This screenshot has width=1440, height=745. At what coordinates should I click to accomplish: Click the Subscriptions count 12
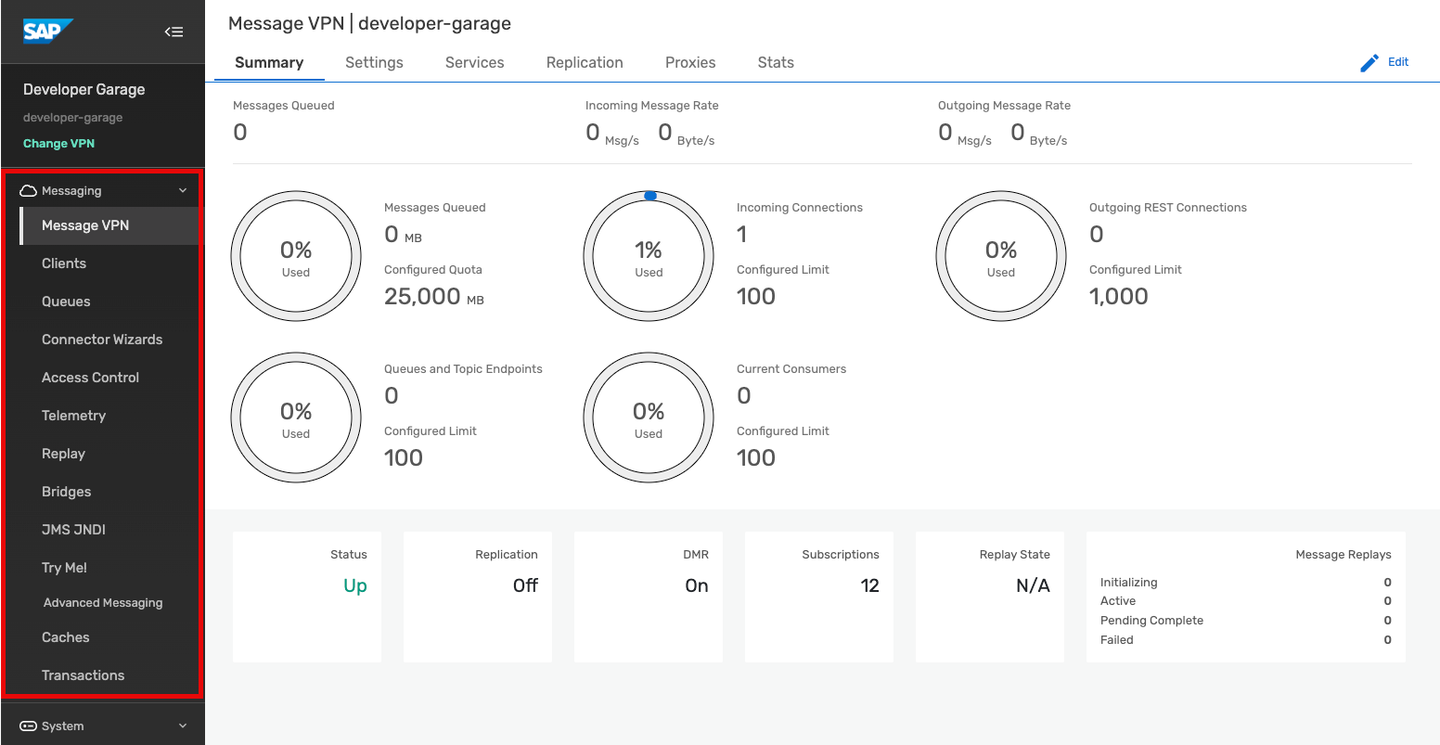tap(870, 586)
